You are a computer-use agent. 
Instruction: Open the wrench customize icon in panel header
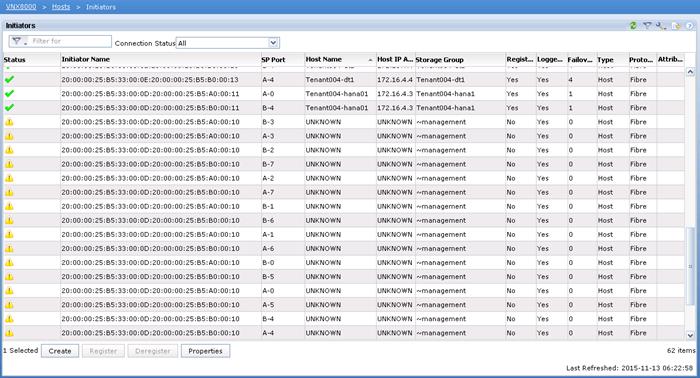click(x=661, y=26)
